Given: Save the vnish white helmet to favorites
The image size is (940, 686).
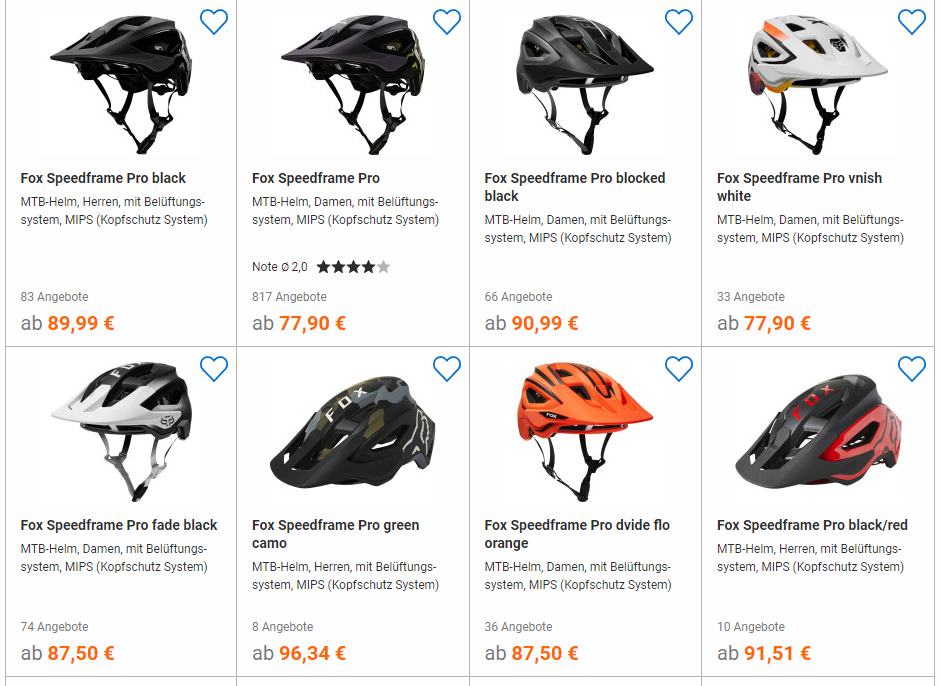Looking at the screenshot, I should coord(911,22).
